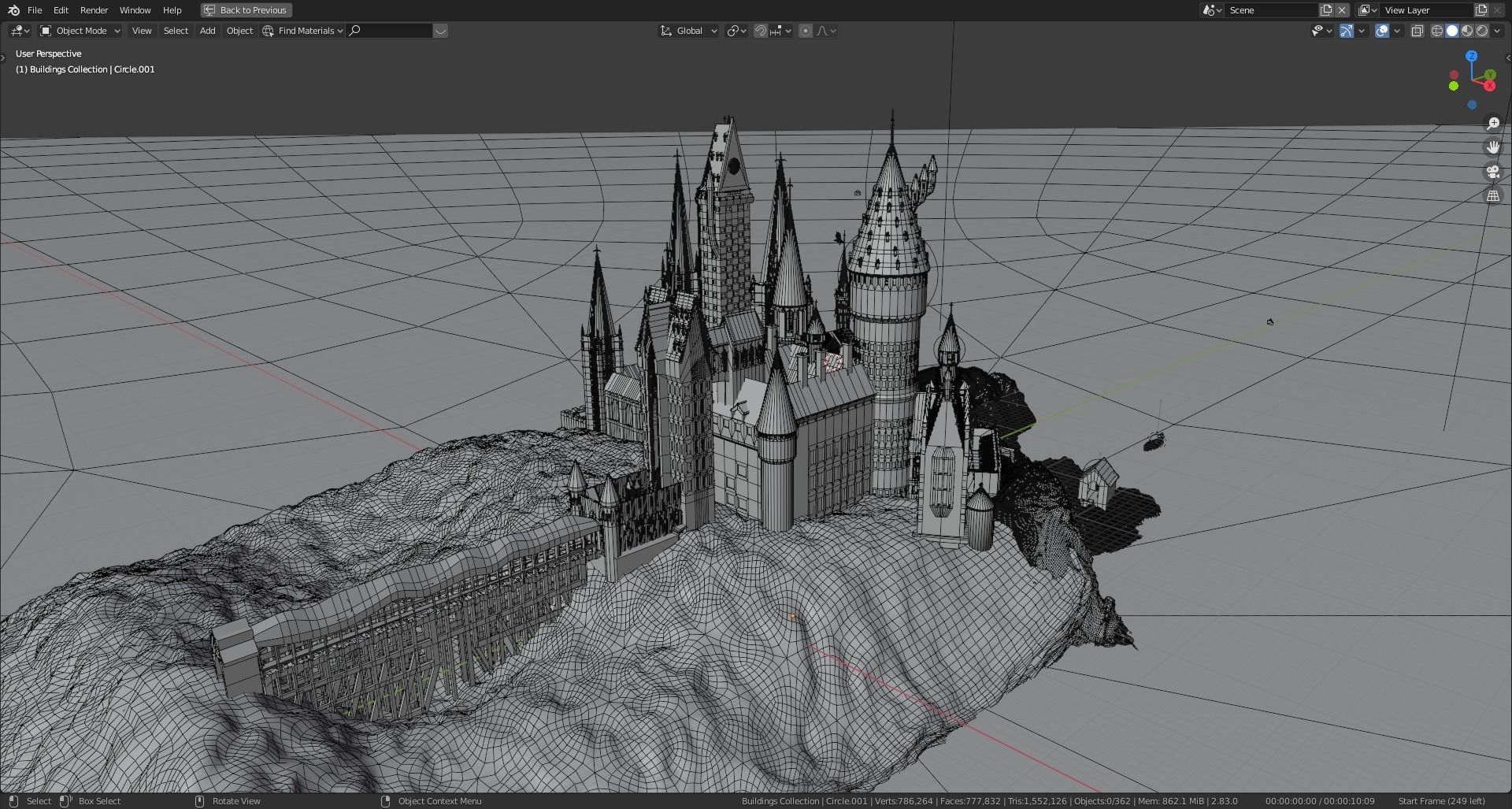Viewport: 1512px width, 809px height.
Task: Click the Scene name field
Action: pyautogui.click(x=1271, y=10)
